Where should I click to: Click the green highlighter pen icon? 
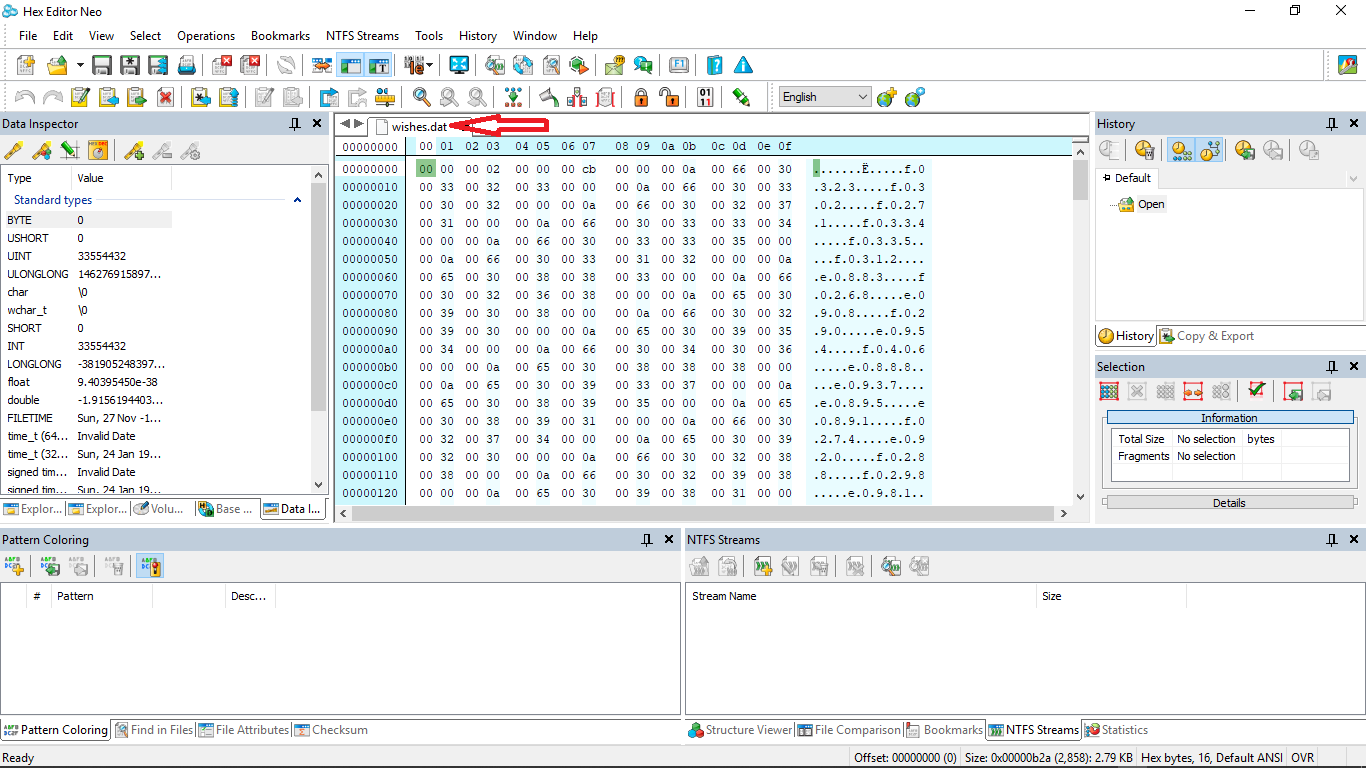click(741, 97)
